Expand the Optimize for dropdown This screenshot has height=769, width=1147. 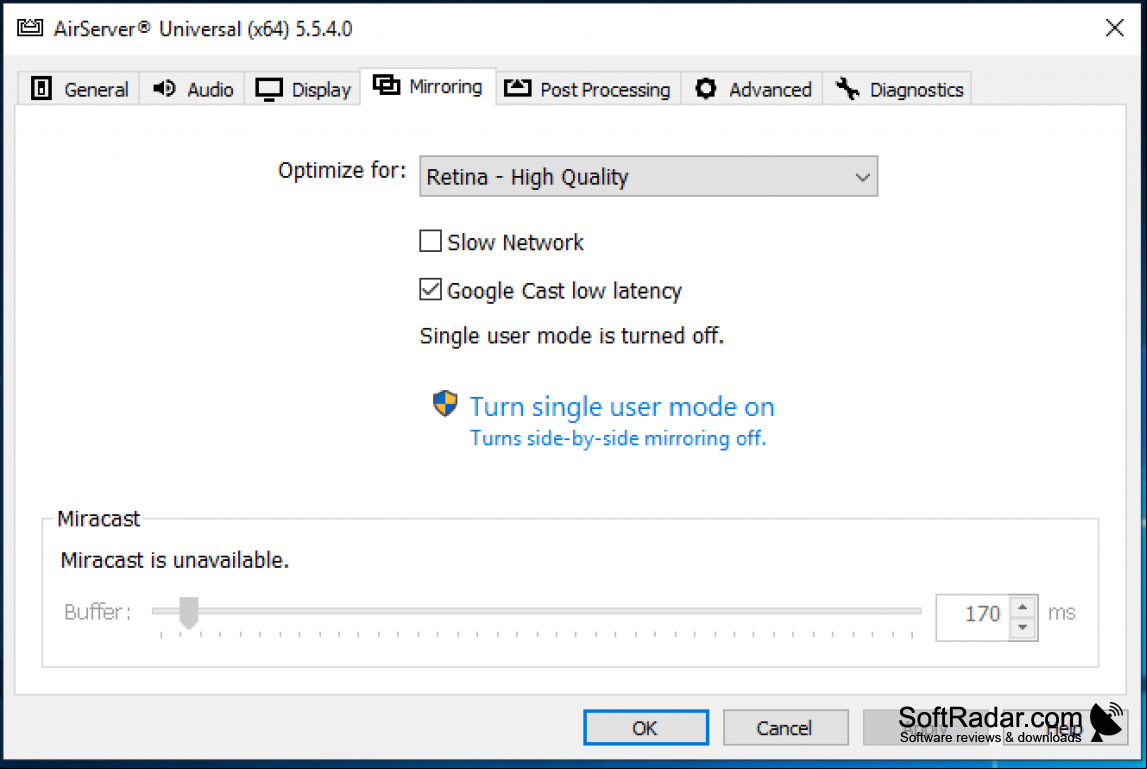648,176
